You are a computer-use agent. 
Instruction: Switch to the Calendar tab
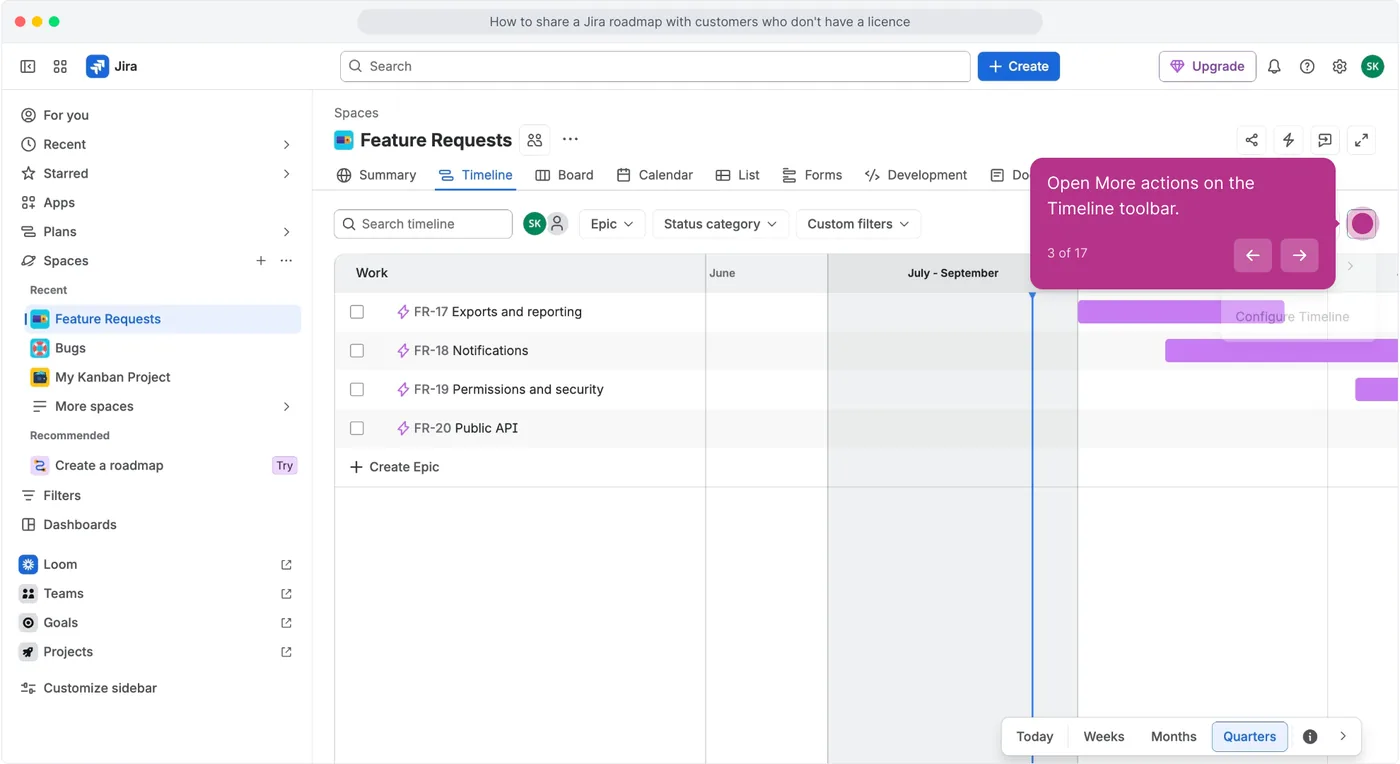tap(654, 175)
